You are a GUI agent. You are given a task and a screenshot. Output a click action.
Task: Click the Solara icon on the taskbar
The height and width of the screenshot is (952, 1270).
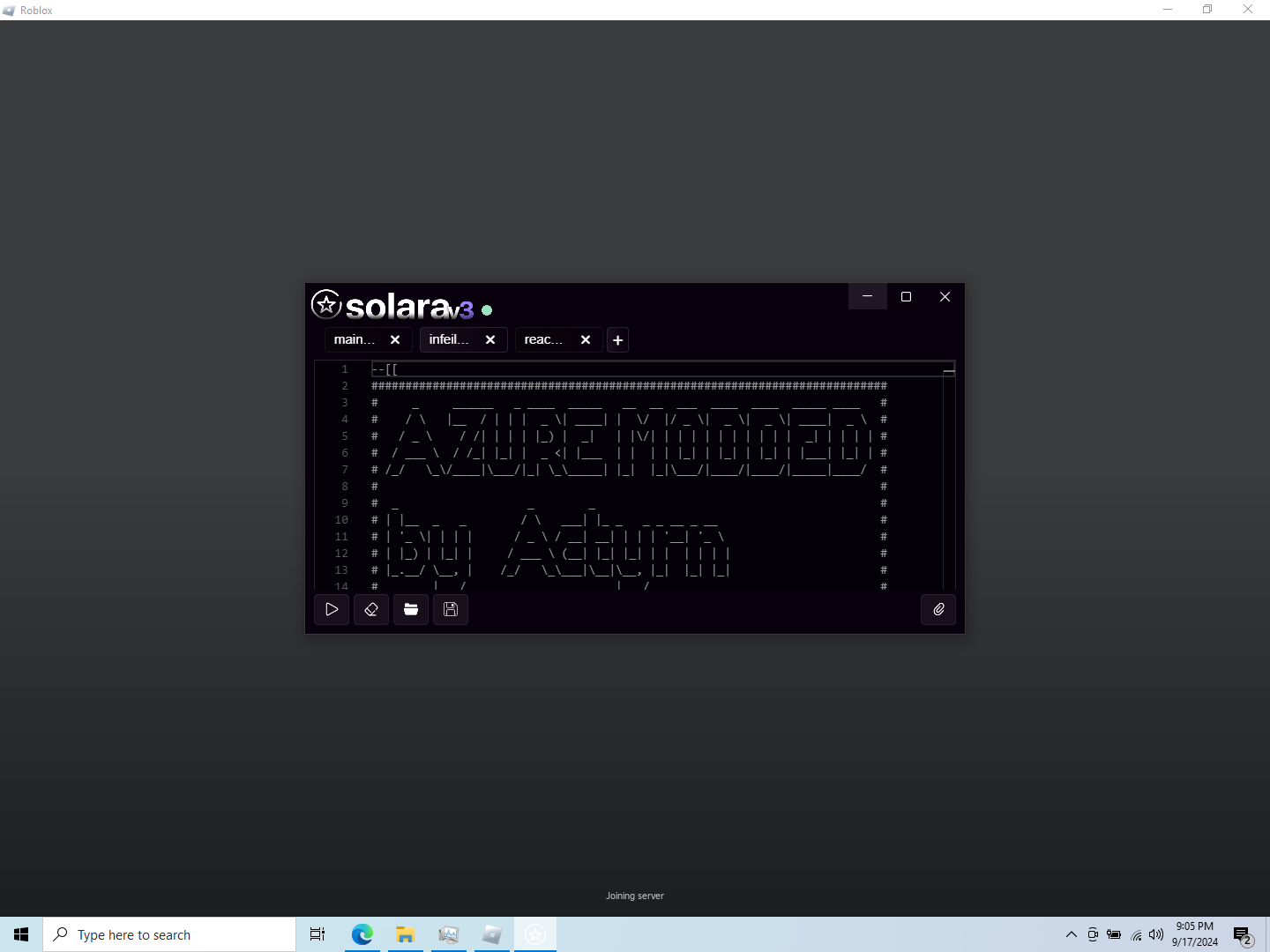tap(535, 934)
